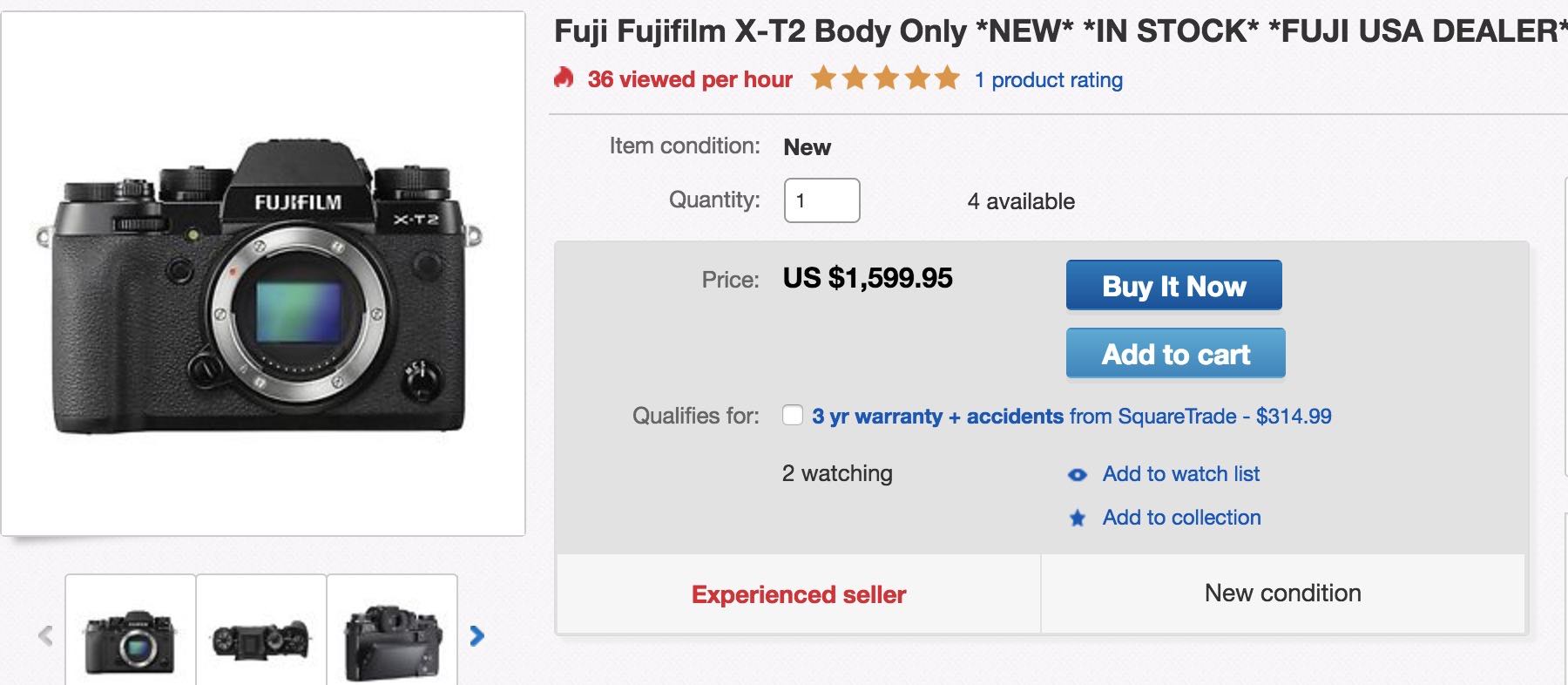The height and width of the screenshot is (685, 1568).
Task: Click the Quantity input field
Action: [x=822, y=200]
